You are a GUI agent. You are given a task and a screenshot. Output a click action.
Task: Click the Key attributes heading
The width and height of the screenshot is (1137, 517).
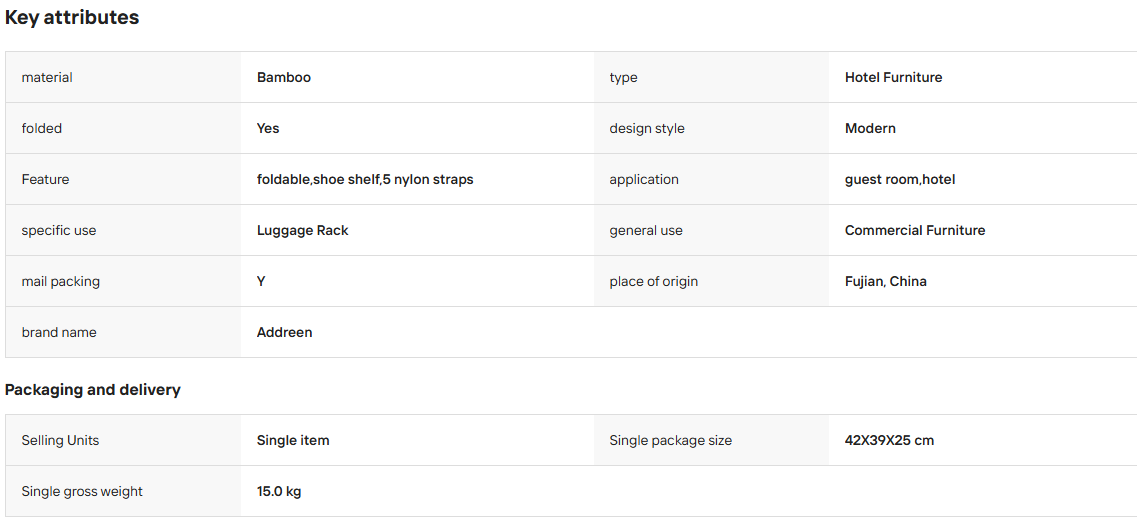72,18
